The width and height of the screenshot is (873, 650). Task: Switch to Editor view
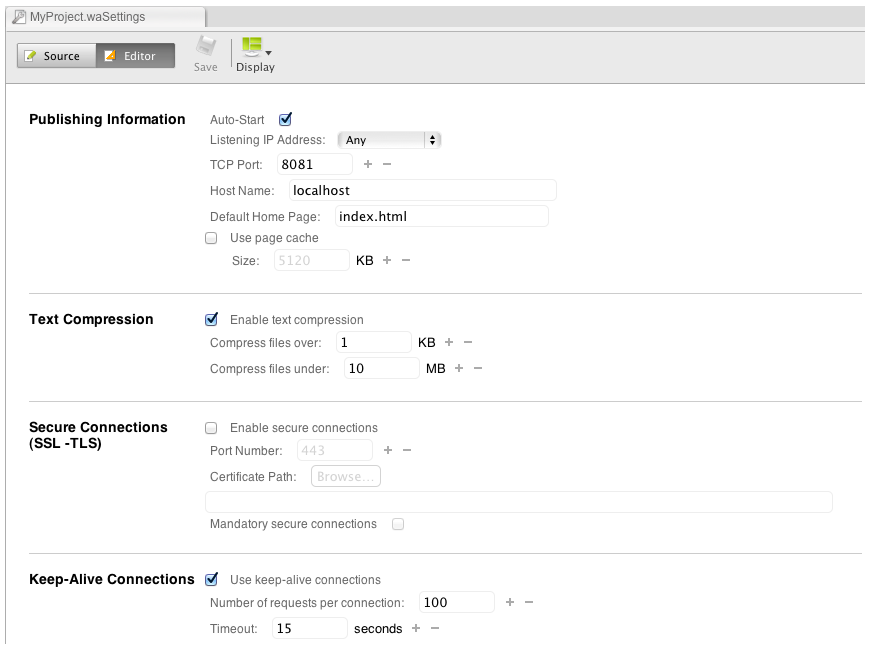pos(135,56)
